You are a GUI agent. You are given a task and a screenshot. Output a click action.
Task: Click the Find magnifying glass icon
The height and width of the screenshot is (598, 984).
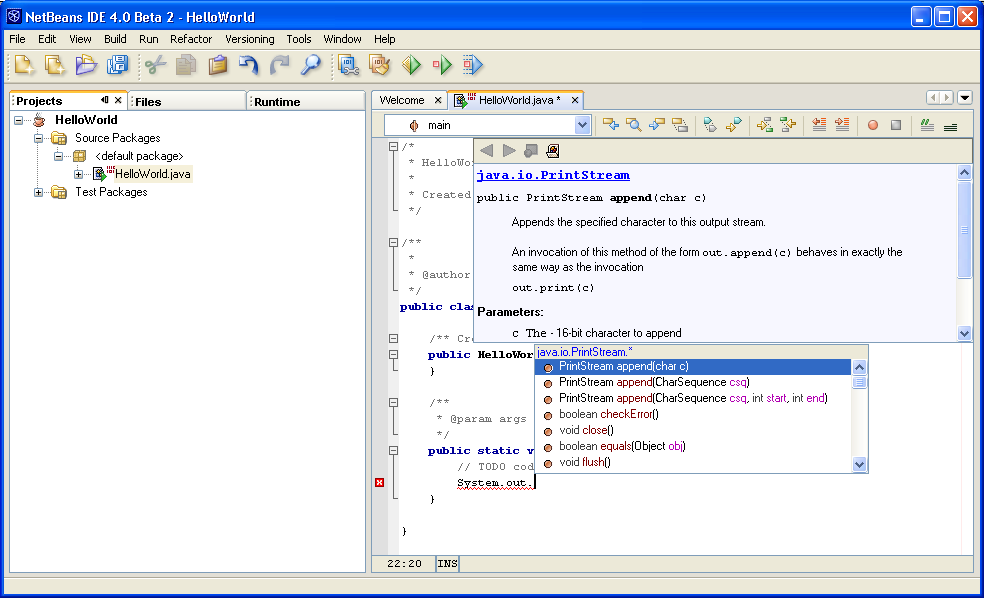pos(311,65)
